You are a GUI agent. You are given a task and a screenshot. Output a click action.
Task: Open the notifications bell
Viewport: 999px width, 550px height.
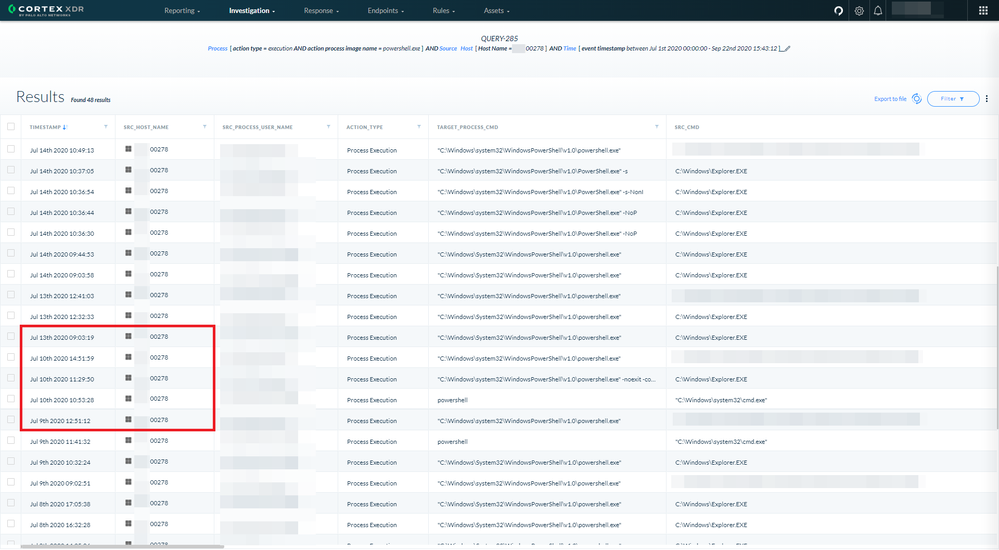click(x=878, y=11)
